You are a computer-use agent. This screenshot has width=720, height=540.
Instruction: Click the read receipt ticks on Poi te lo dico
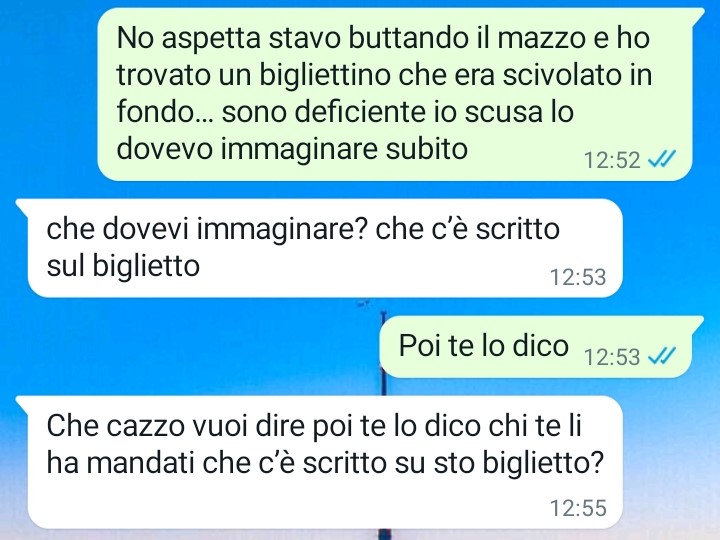pyautogui.click(x=662, y=356)
